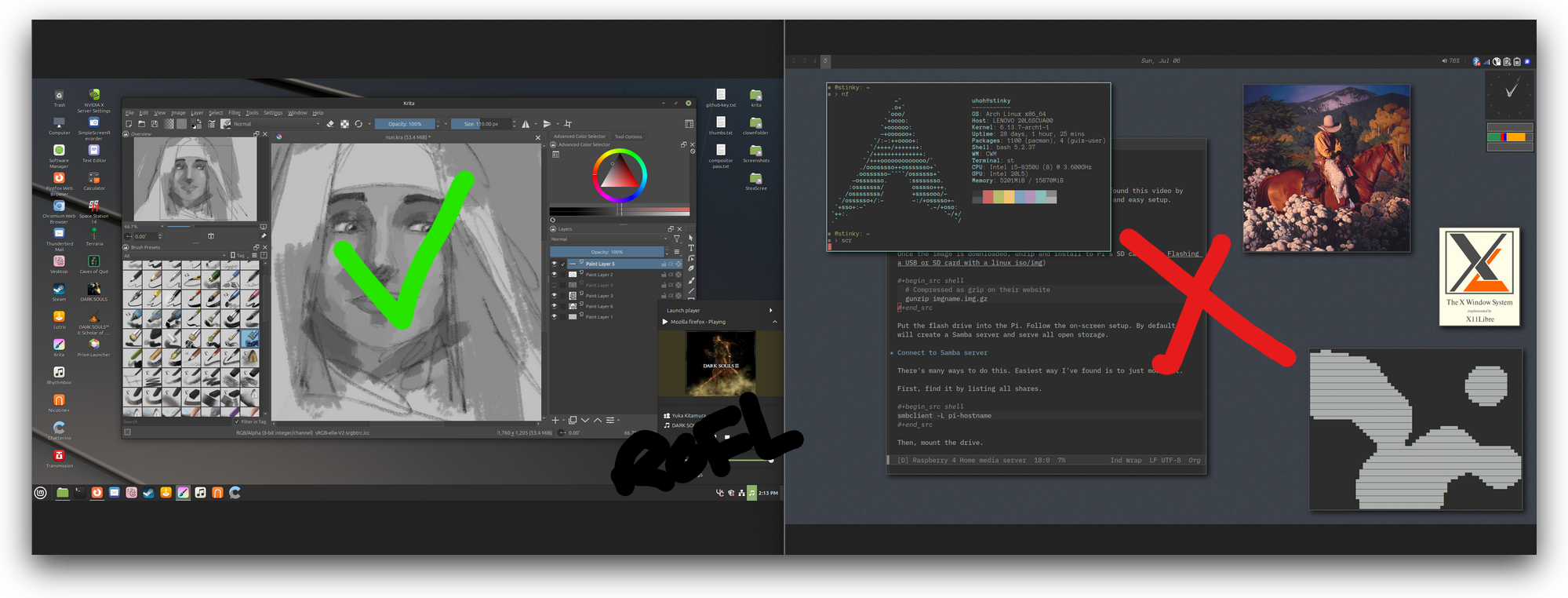Launch Lutris from the desktop
The width and height of the screenshot is (1568, 598).
click(x=60, y=318)
